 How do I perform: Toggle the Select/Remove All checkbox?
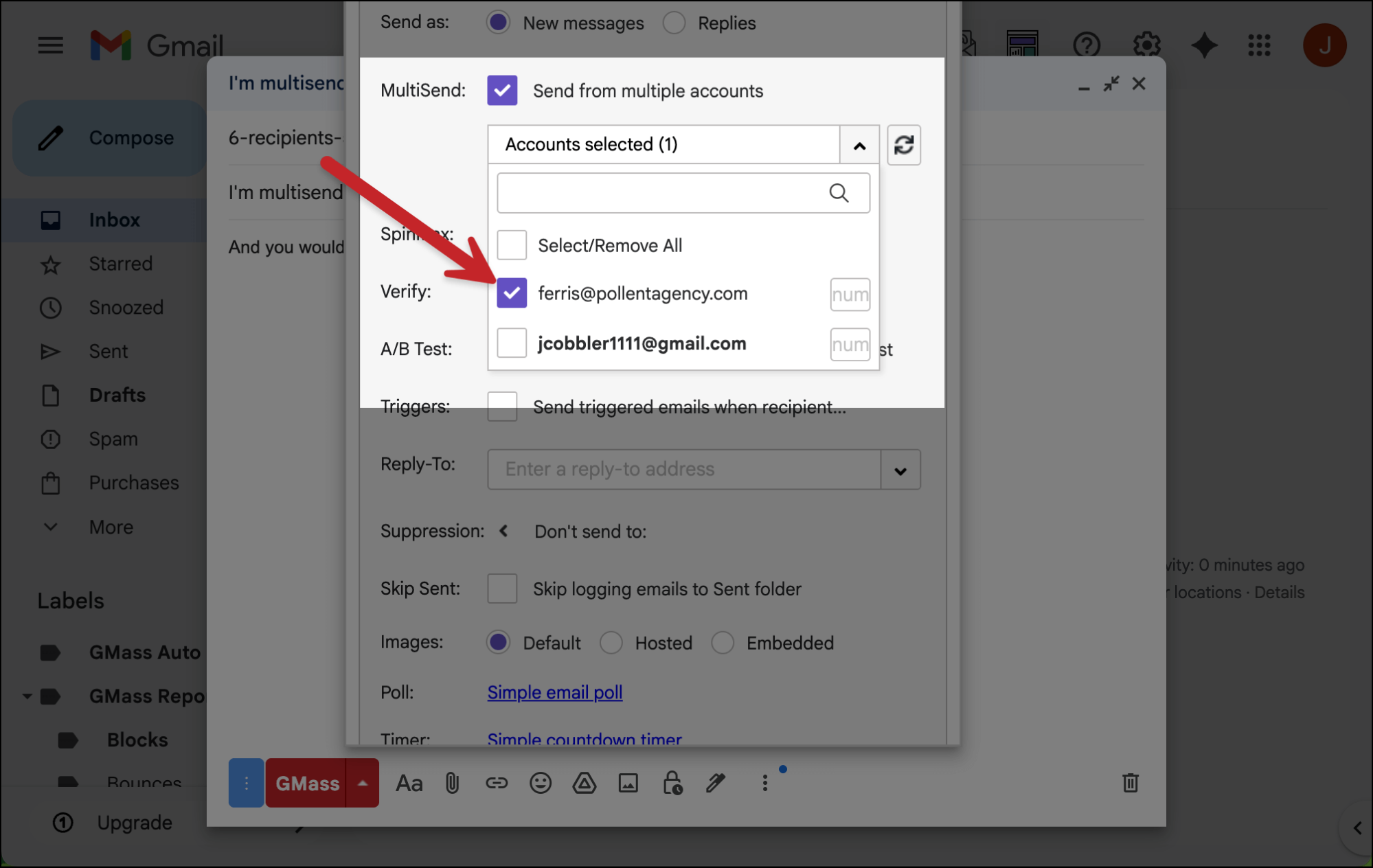click(x=512, y=245)
